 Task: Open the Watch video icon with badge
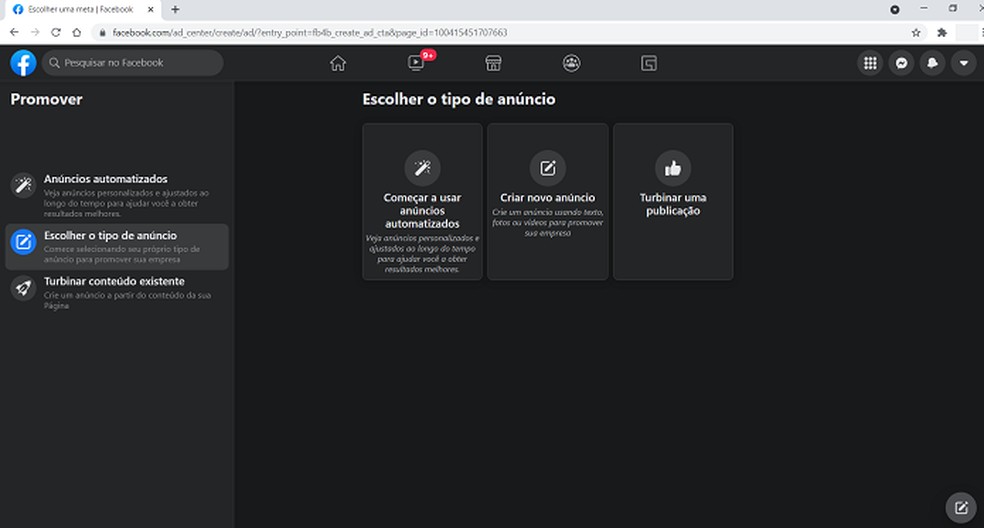[416, 63]
